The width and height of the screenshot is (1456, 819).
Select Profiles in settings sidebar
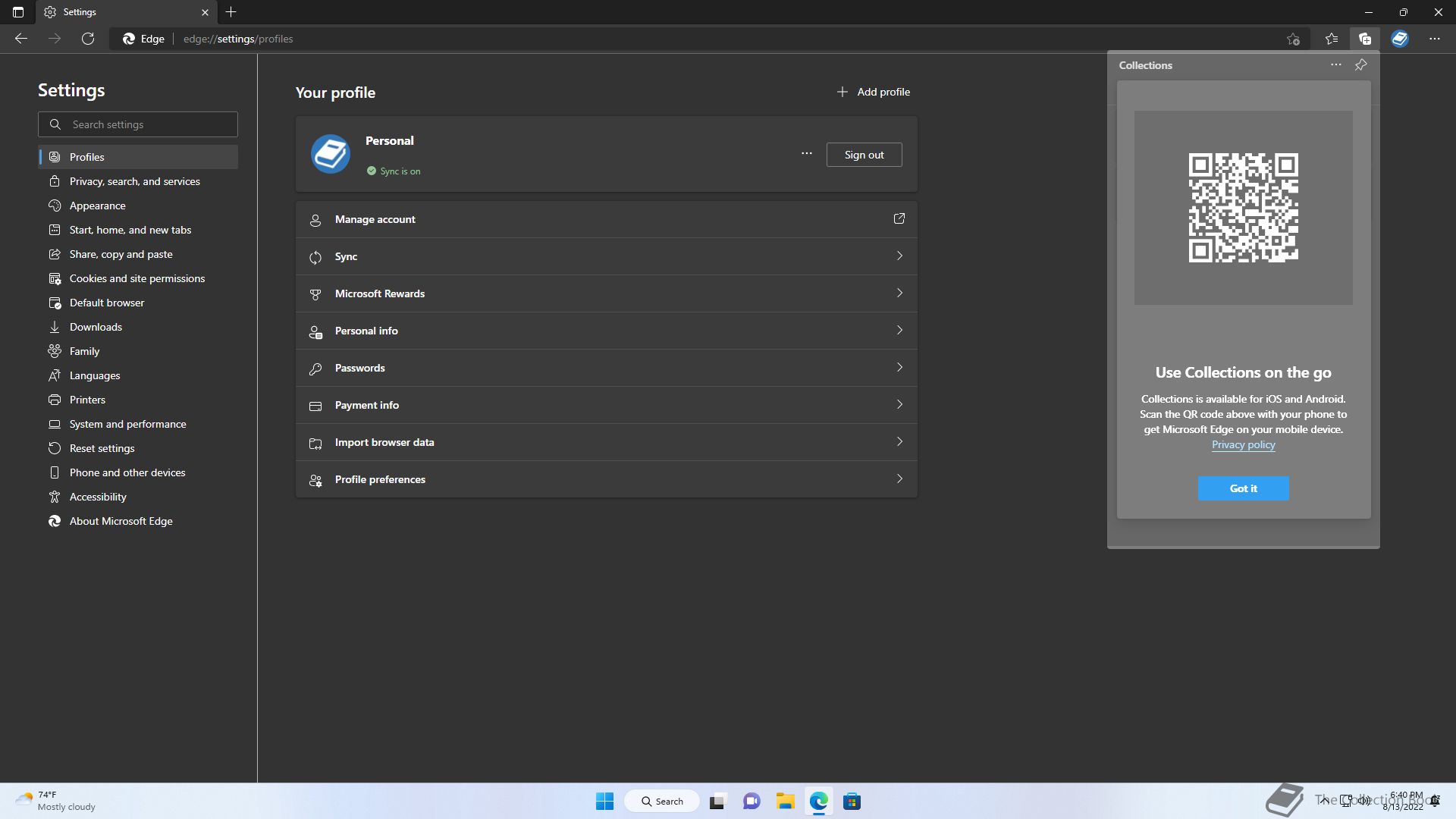point(138,157)
